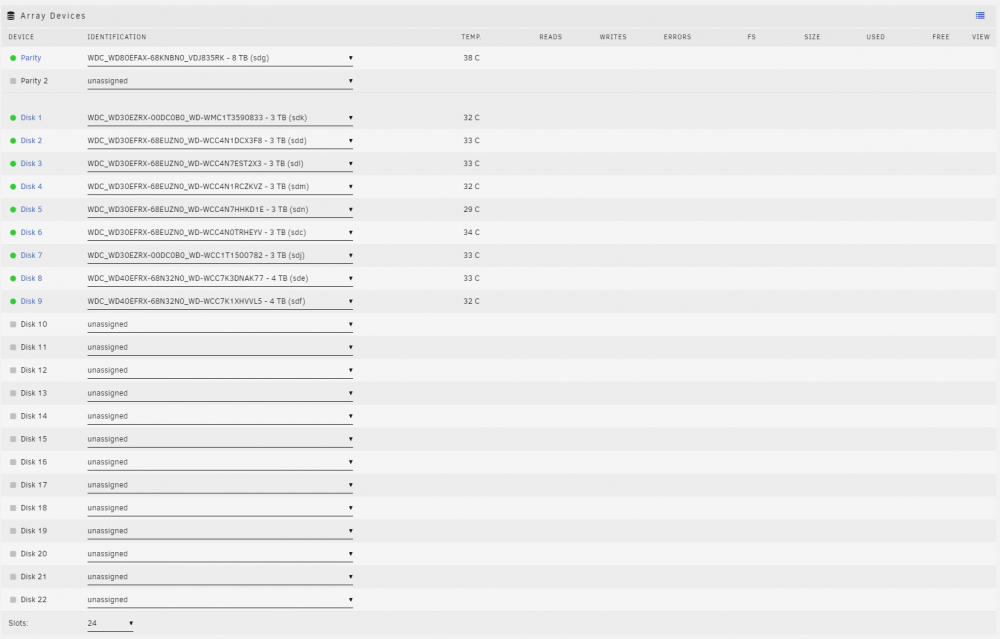Click the FREE column header
Viewport: 1000px width, 639px height.
tap(941, 37)
